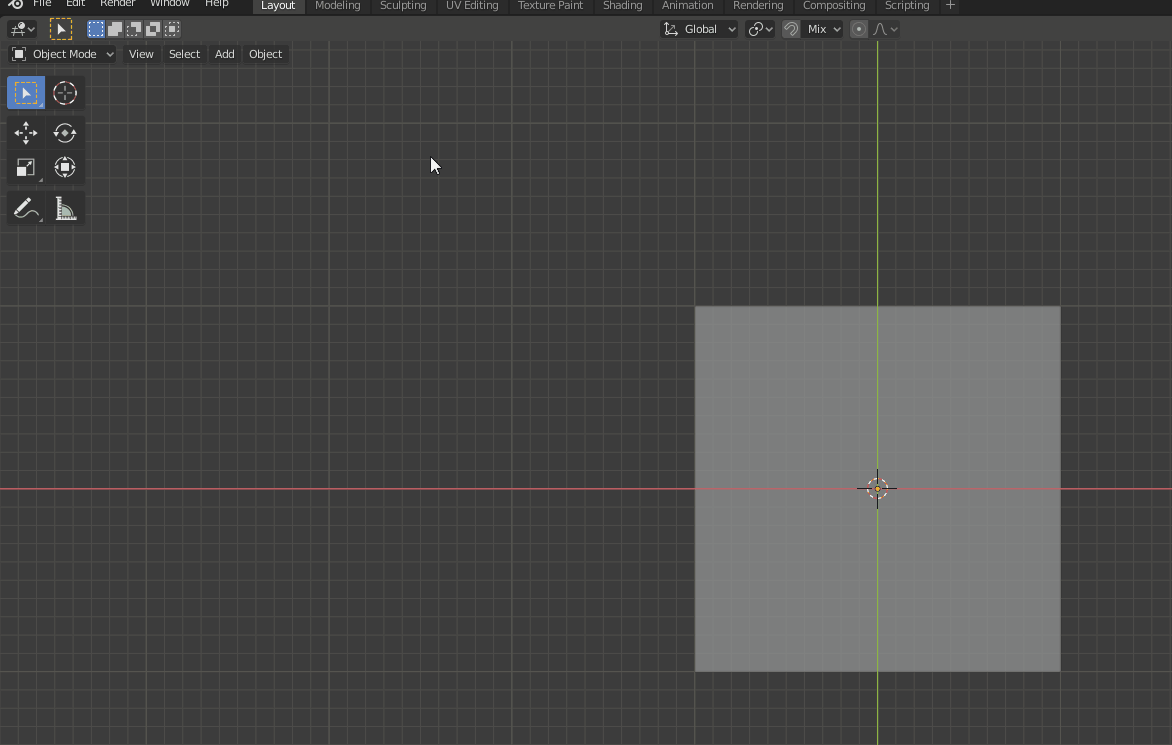Enable snapping with the magnet icon
The image size is (1172, 745).
pos(790,28)
